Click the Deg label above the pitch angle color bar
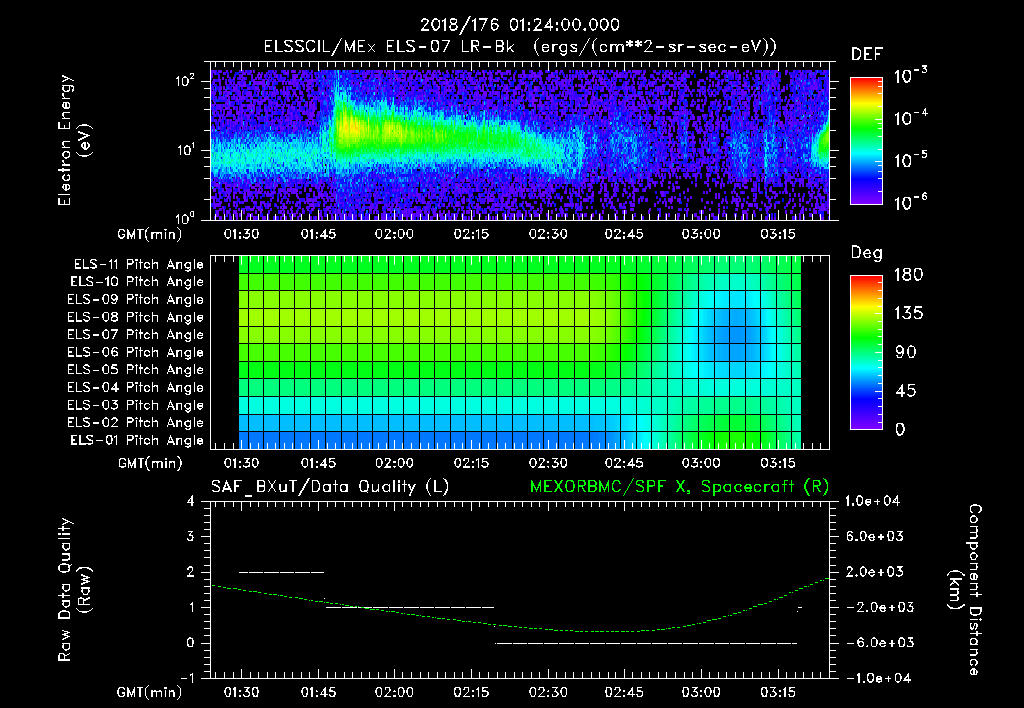Viewport: 1024px width, 708px height. (867, 253)
